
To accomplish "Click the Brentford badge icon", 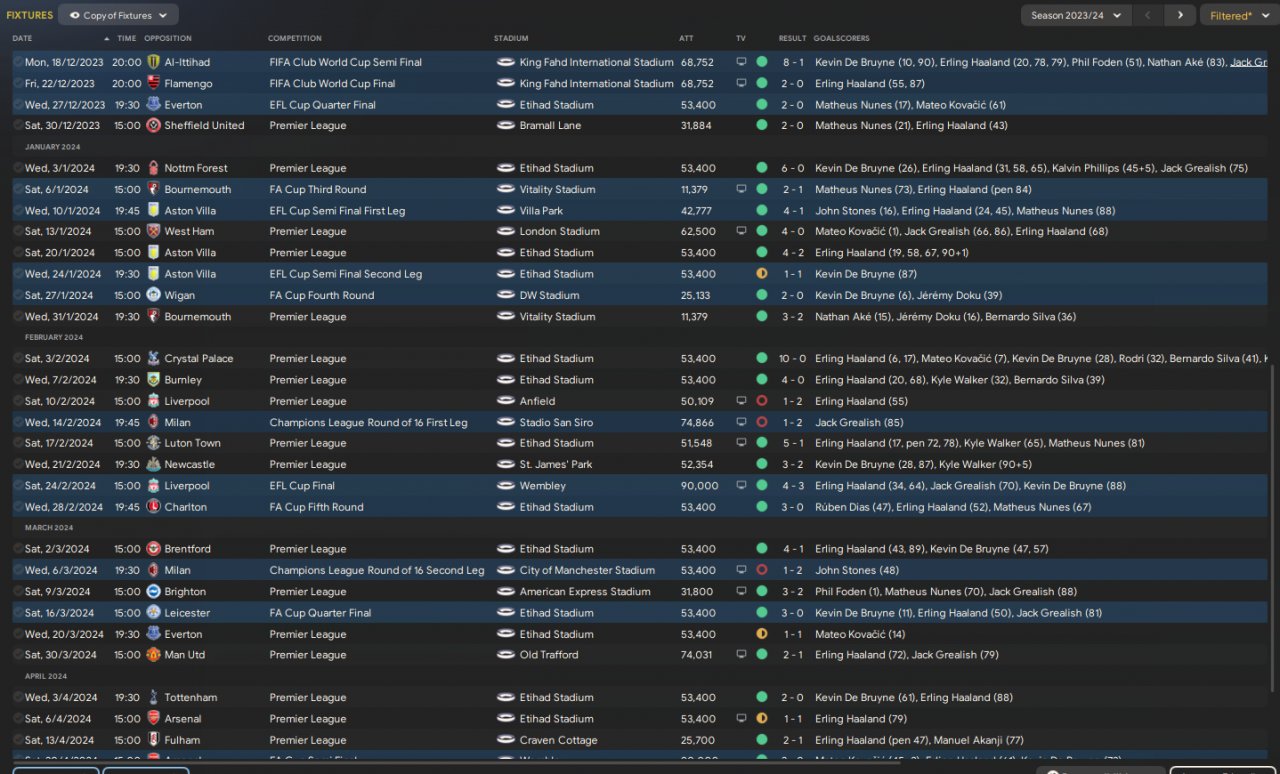I will 153,549.
